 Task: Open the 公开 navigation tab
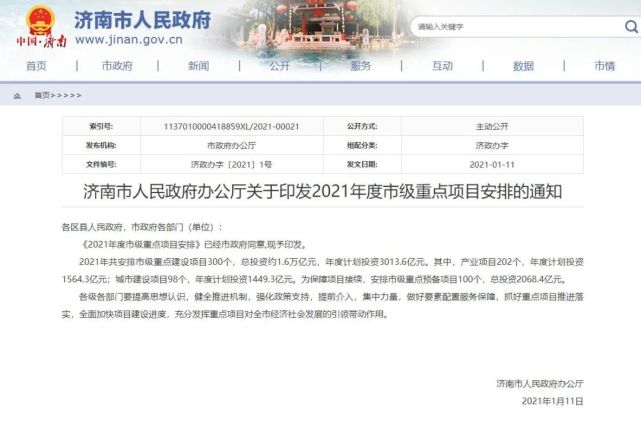point(280,66)
